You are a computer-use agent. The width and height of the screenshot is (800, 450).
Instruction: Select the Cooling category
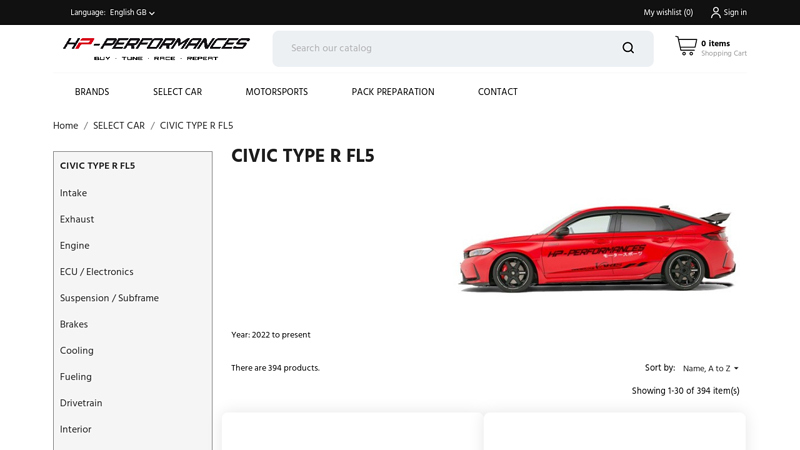[x=77, y=351]
